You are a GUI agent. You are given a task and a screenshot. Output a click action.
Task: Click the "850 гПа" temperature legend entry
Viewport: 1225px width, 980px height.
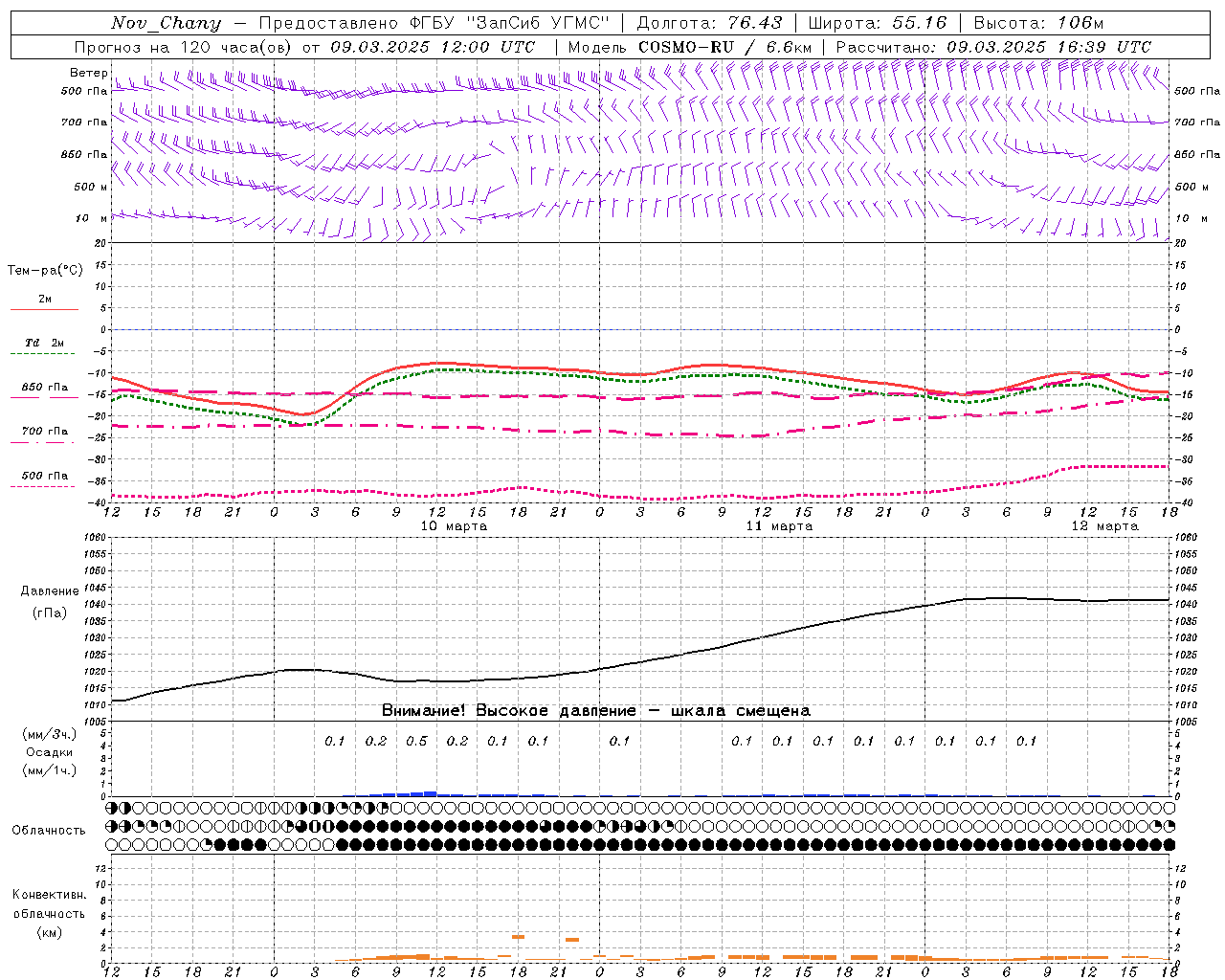(x=45, y=388)
